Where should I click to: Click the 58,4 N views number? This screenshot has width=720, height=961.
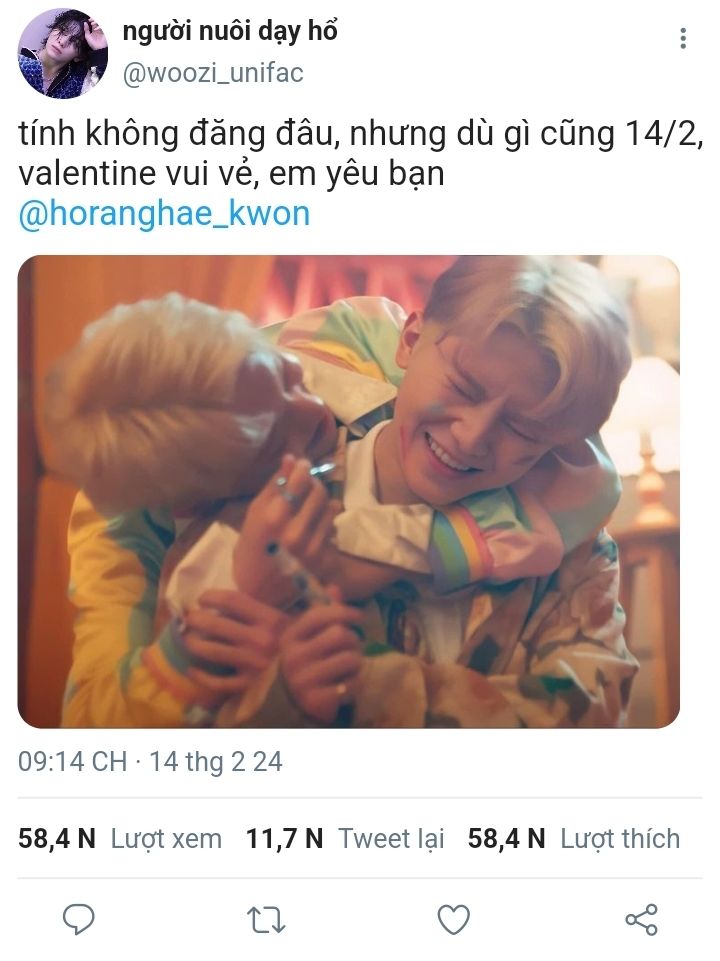click(56, 838)
